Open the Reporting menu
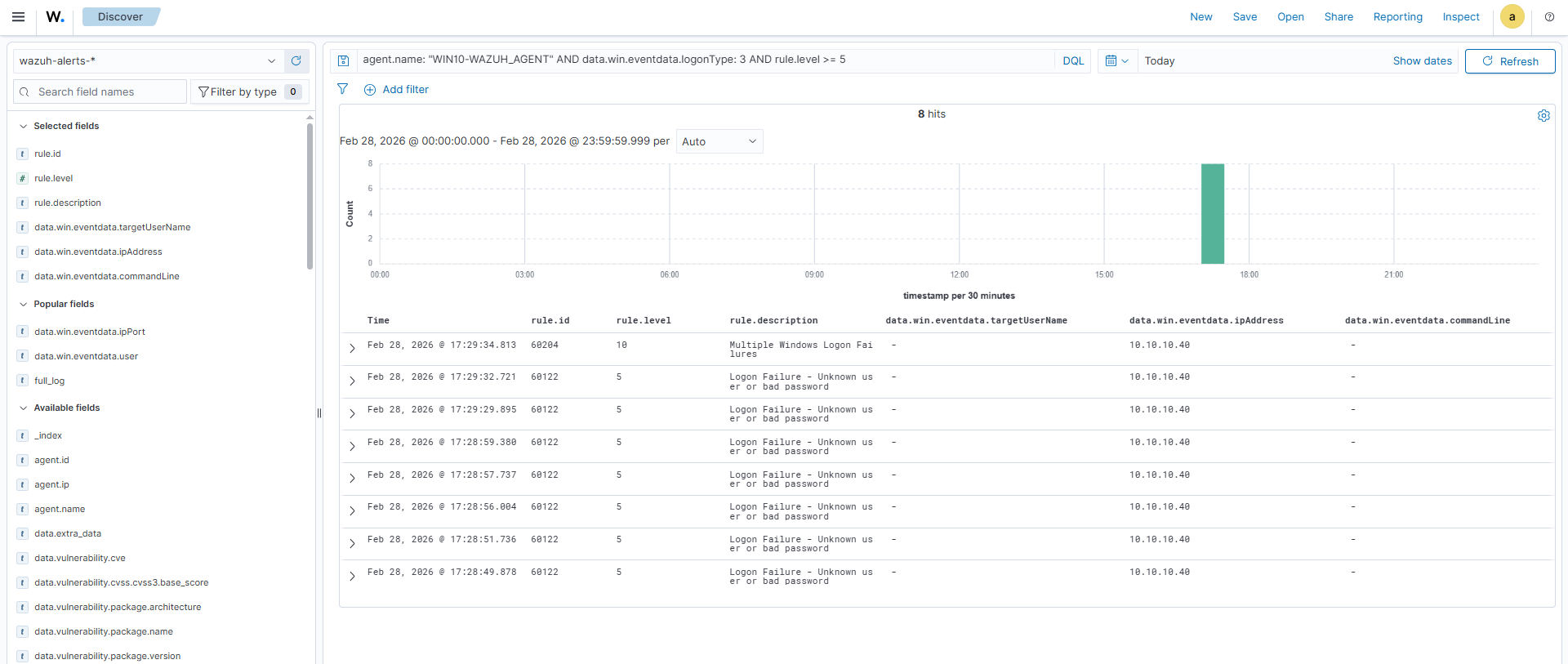The image size is (1568, 664). (x=1397, y=17)
